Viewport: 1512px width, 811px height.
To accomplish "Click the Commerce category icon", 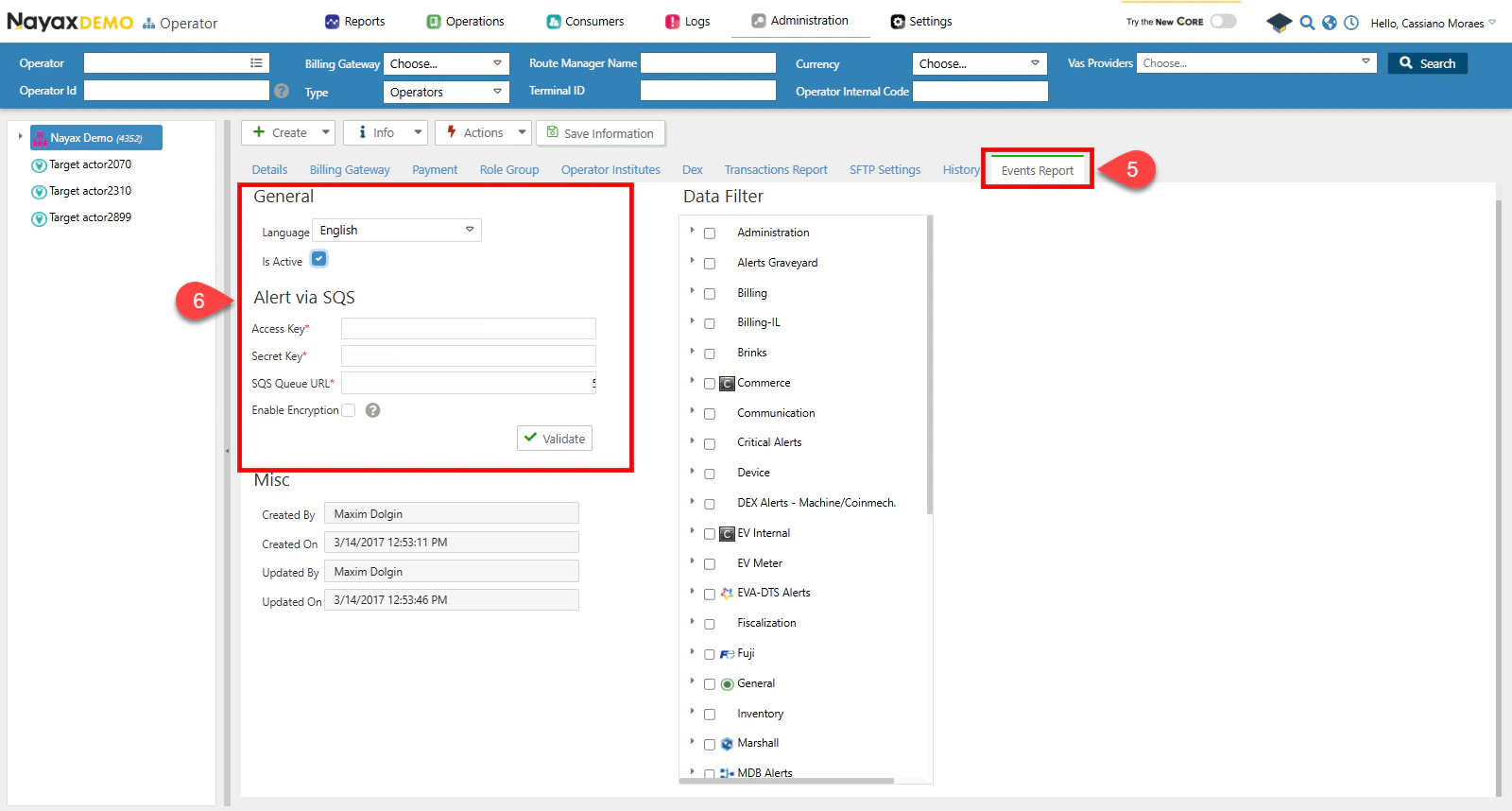I will pyautogui.click(x=727, y=384).
